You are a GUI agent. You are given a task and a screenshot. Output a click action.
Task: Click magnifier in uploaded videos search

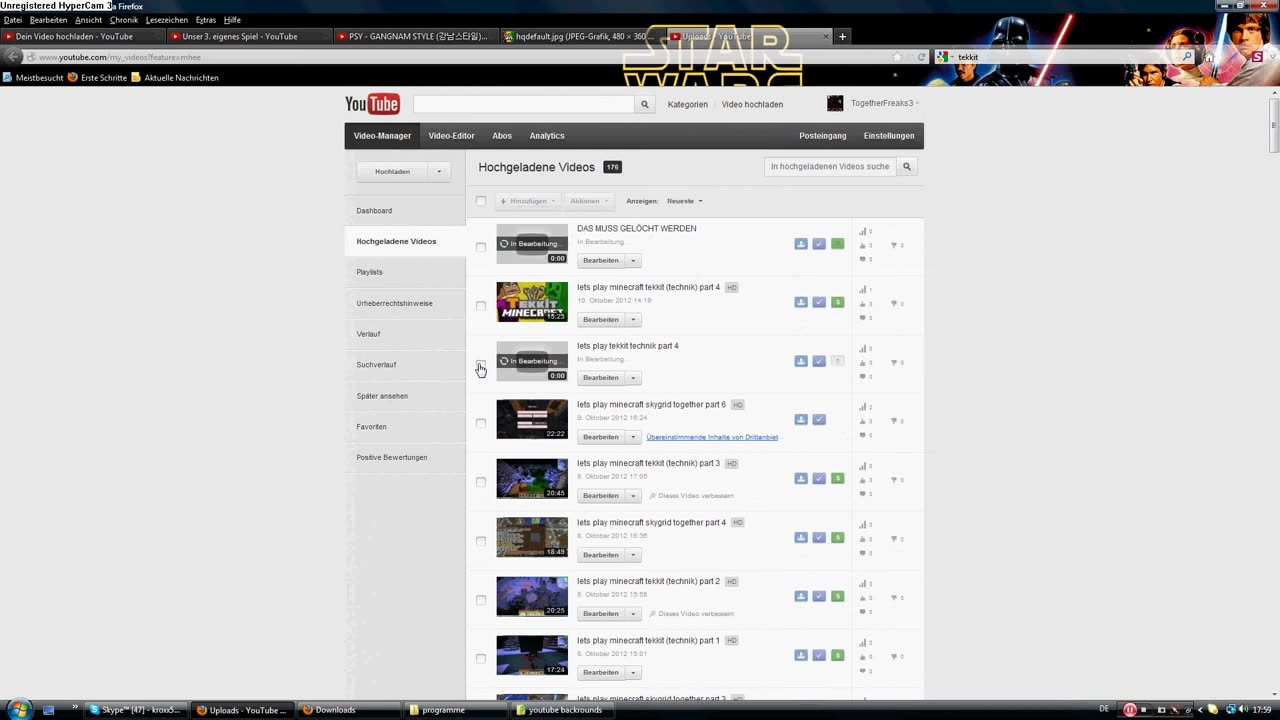click(x=907, y=167)
